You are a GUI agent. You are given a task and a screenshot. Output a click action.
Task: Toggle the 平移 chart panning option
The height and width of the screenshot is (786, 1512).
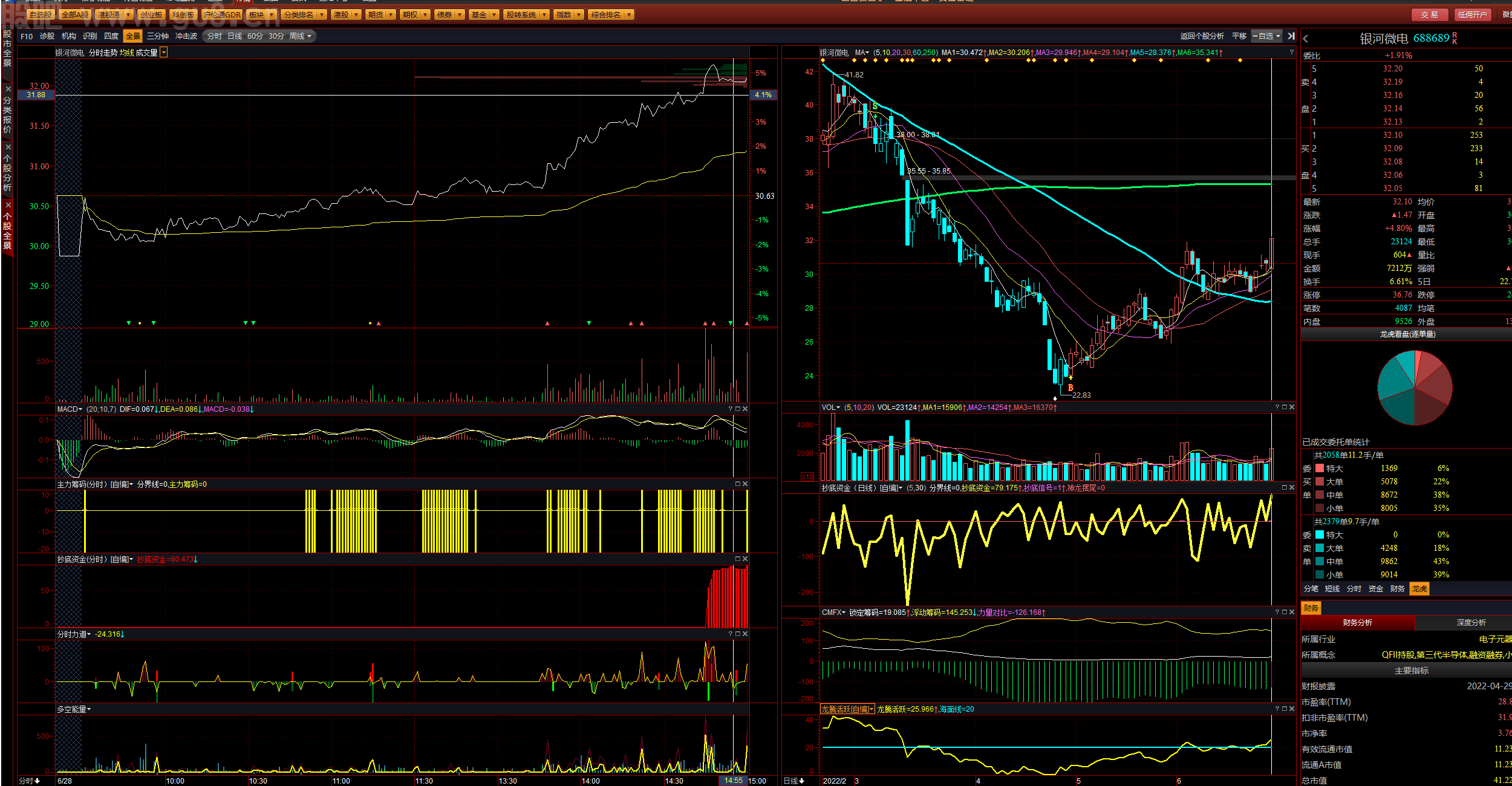click(x=1239, y=36)
